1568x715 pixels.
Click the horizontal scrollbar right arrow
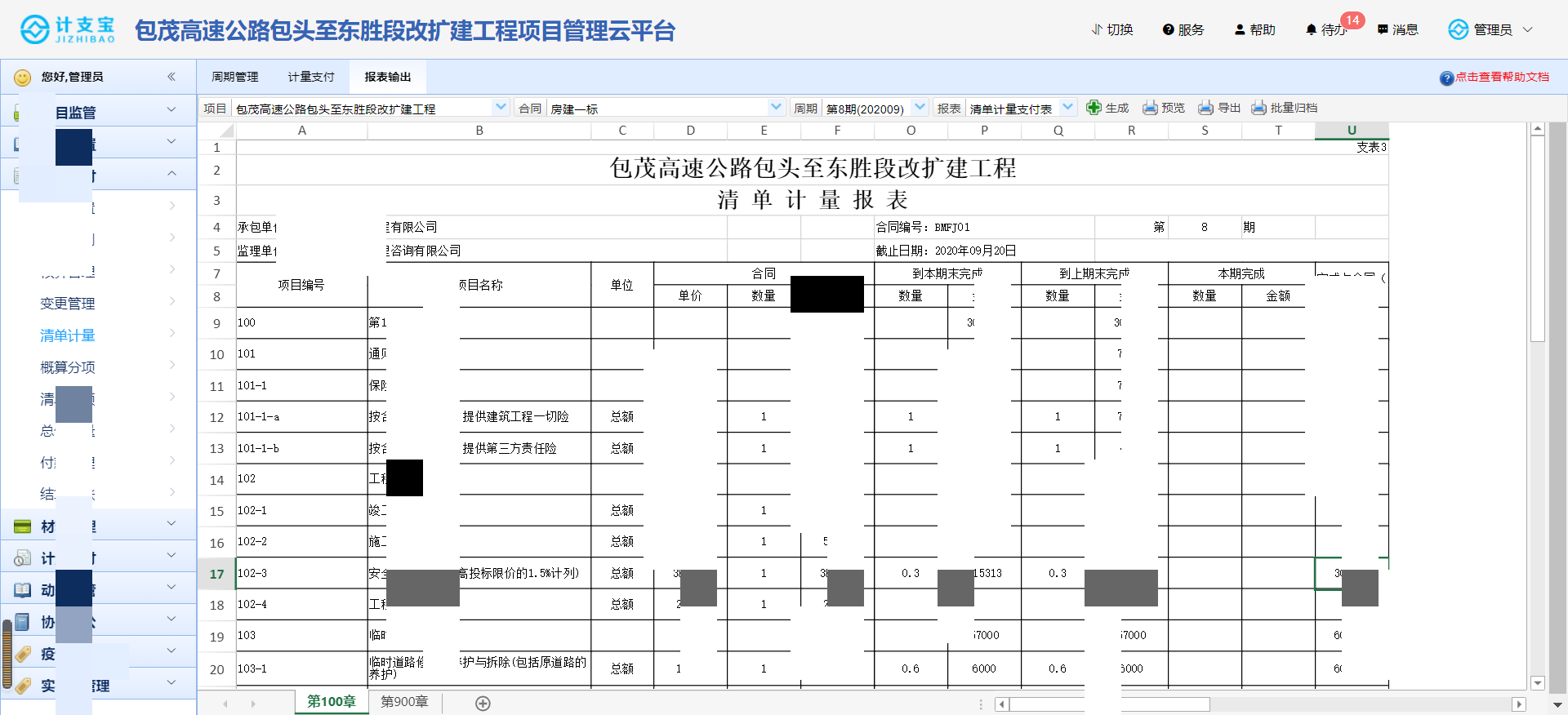point(1519,704)
